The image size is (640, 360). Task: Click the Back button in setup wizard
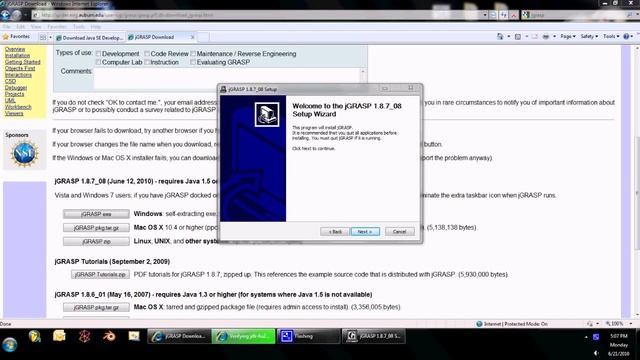coord(335,231)
